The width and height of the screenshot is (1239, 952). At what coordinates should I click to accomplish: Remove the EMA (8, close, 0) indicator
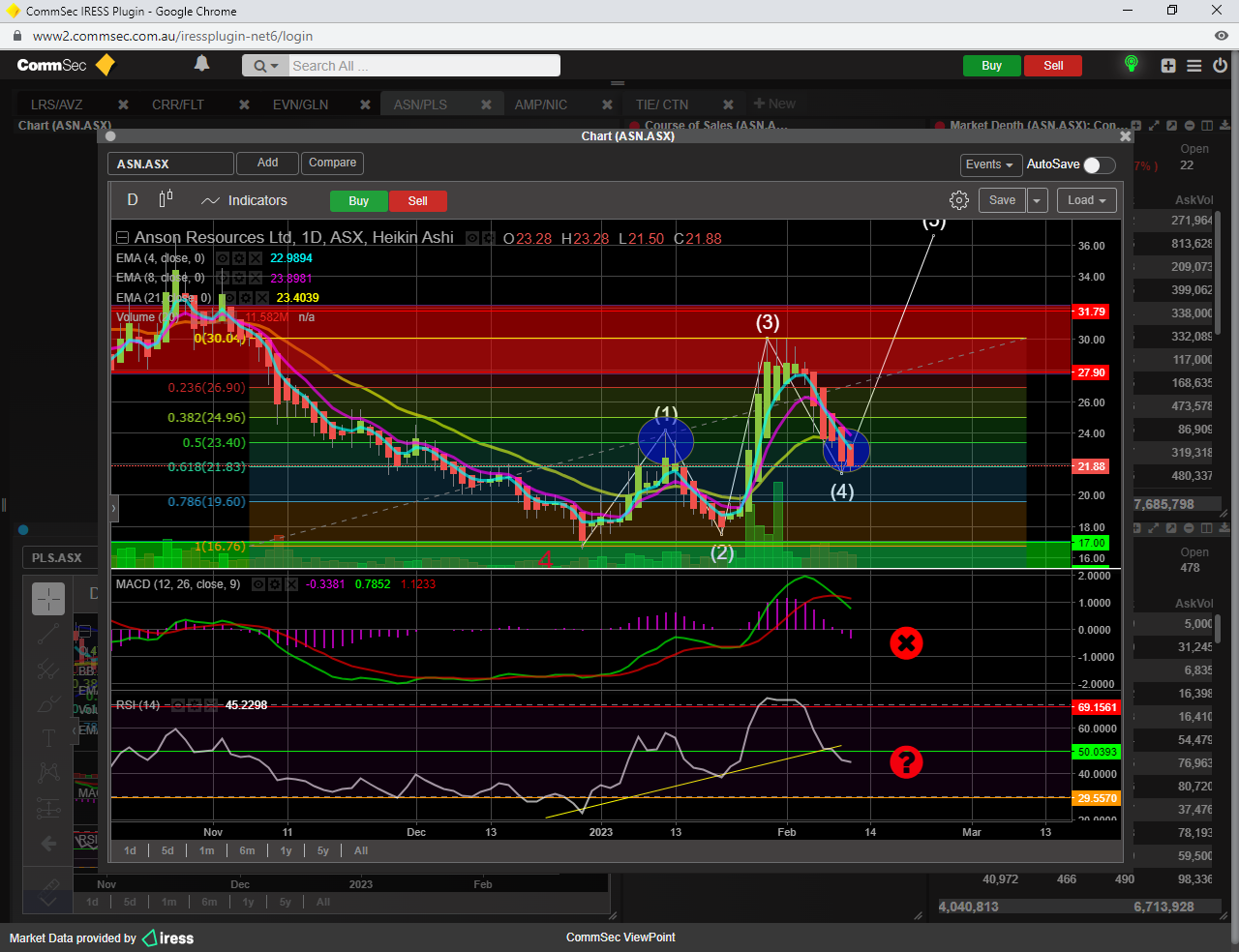pyautogui.click(x=256, y=278)
